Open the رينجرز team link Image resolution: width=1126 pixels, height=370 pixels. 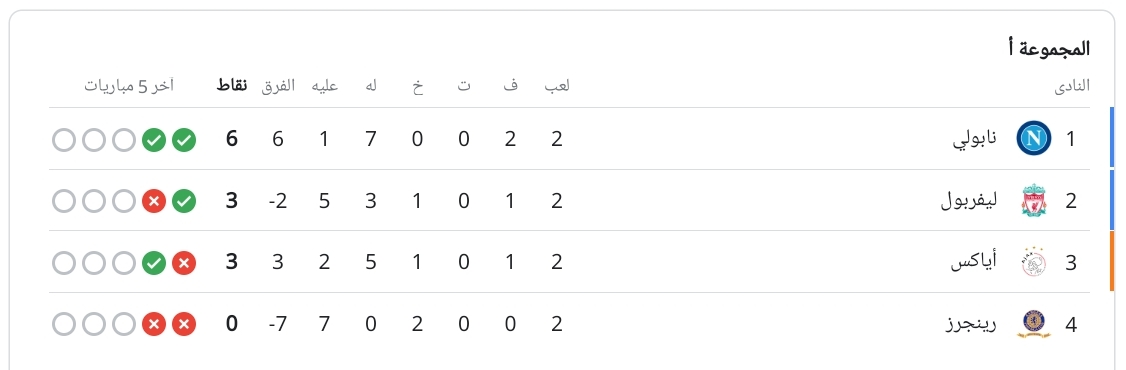pos(971,325)
